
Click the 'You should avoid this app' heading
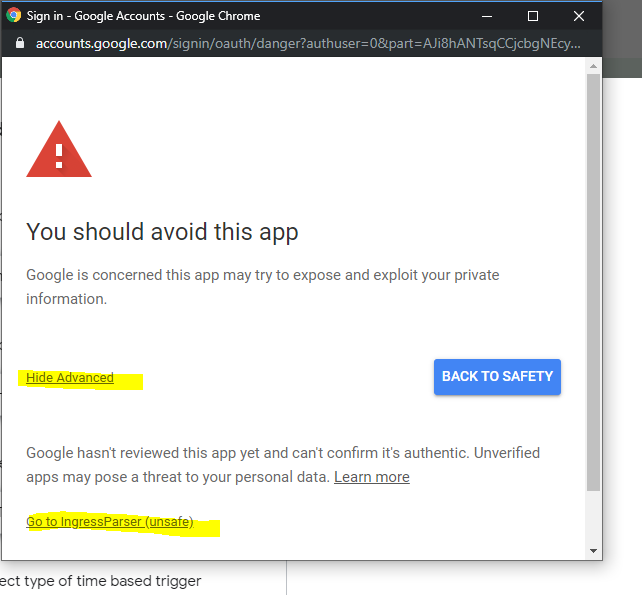(162, 232)
